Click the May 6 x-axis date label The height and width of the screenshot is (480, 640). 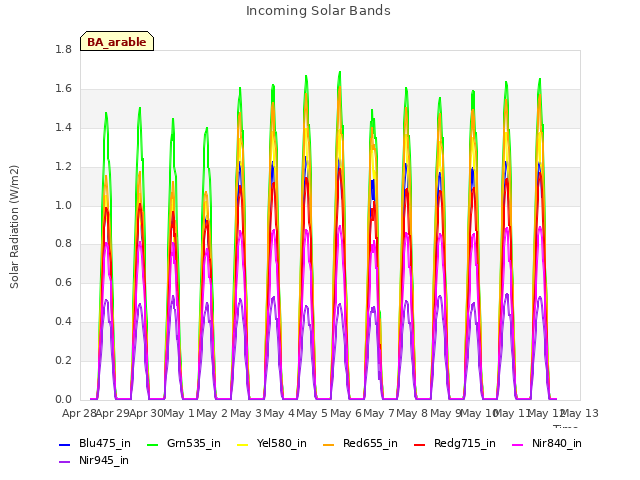tap(346, 413)
